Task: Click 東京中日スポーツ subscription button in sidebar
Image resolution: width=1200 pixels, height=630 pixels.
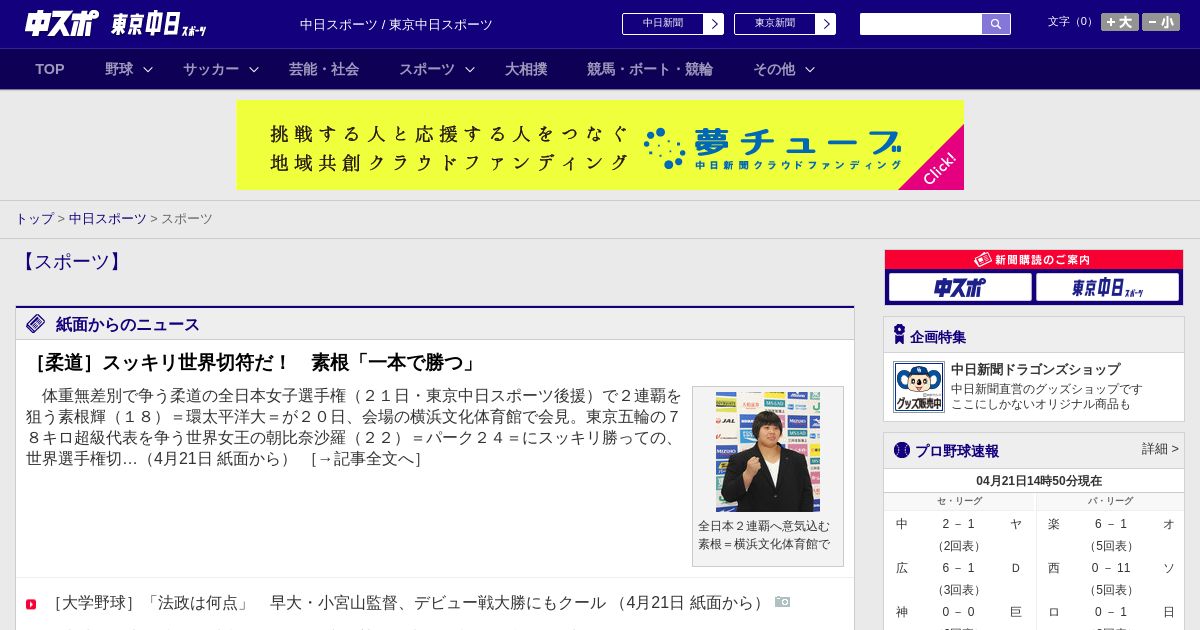Action: point(1107,288)
